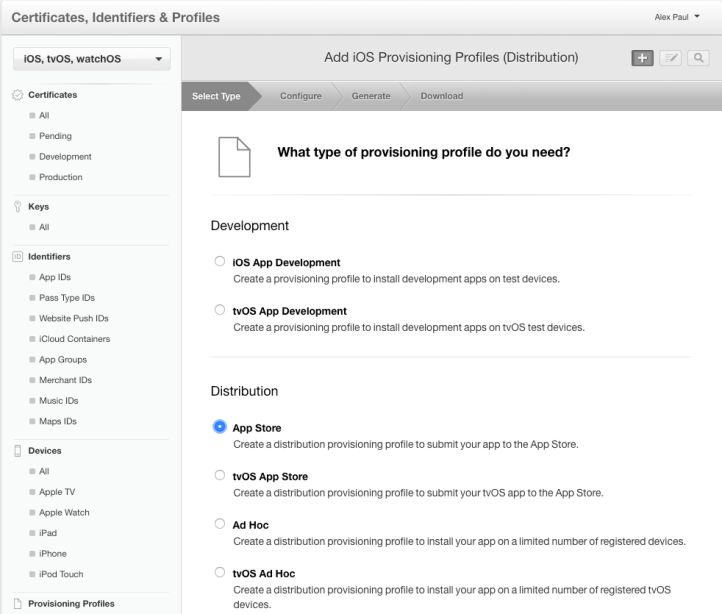
Task: Open the iOS, tvOS, watchOS platform dropdown
Action: pos(91,59)
